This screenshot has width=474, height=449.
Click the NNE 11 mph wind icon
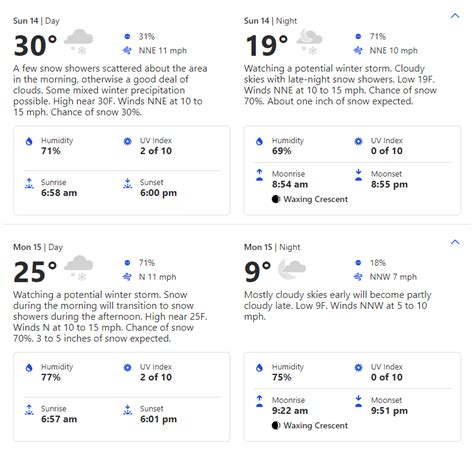127,51
